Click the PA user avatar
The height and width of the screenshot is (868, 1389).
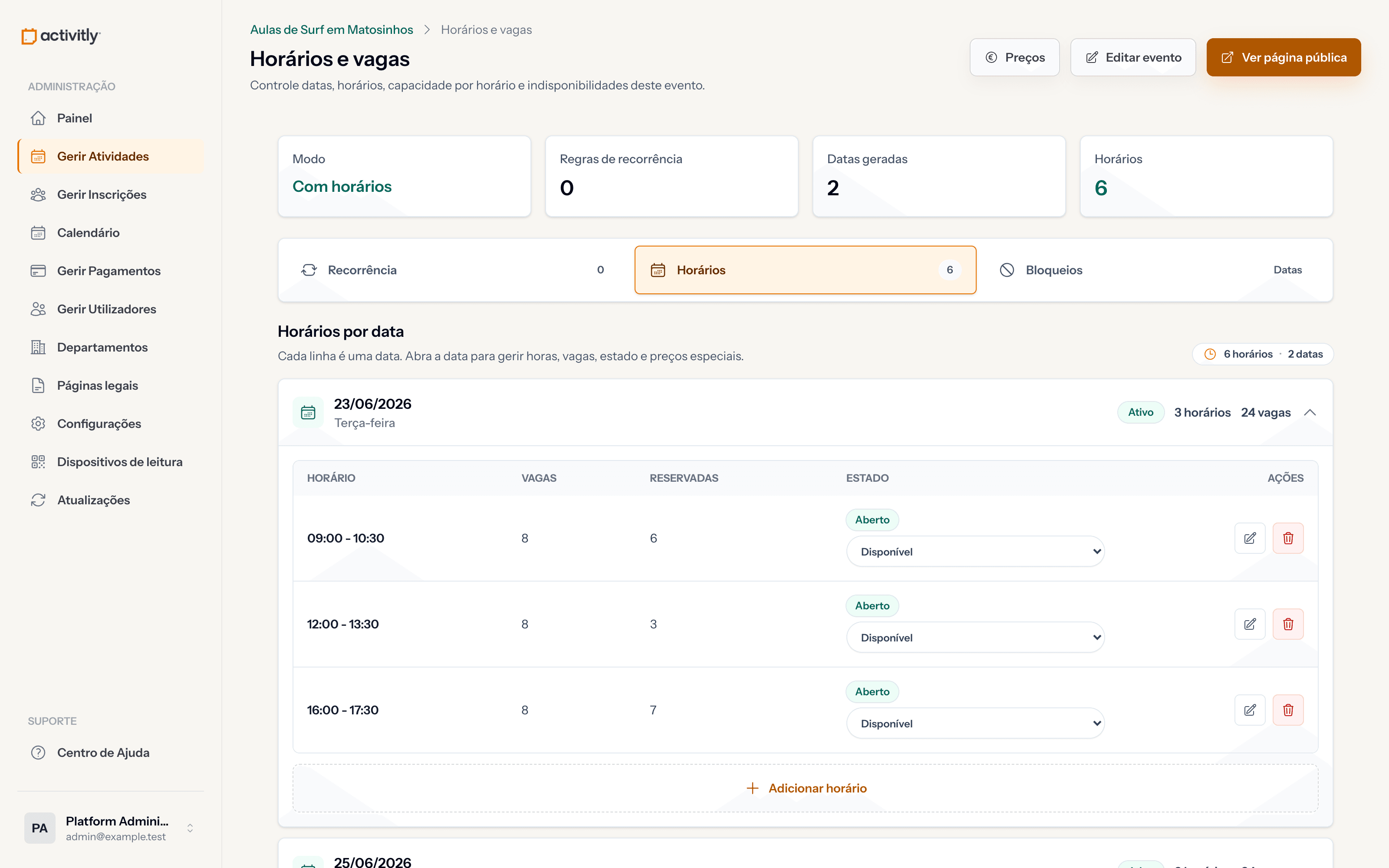pos(39,828)
